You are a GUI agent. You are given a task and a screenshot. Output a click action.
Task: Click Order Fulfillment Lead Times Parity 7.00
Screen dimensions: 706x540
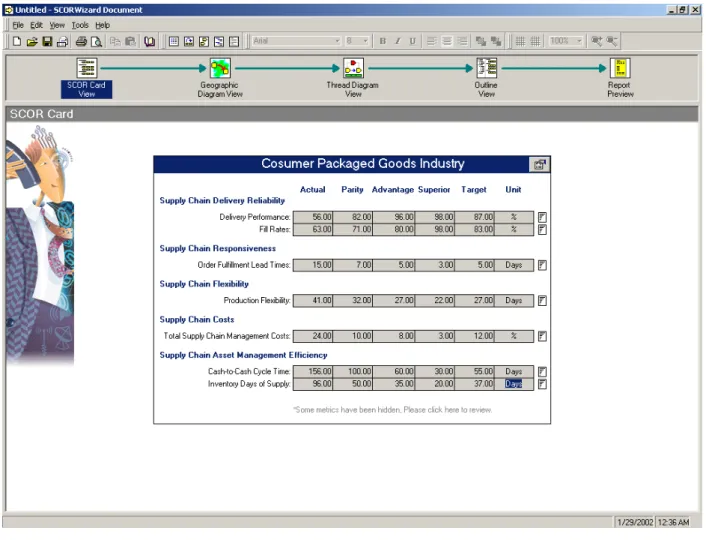coord(353,265)
